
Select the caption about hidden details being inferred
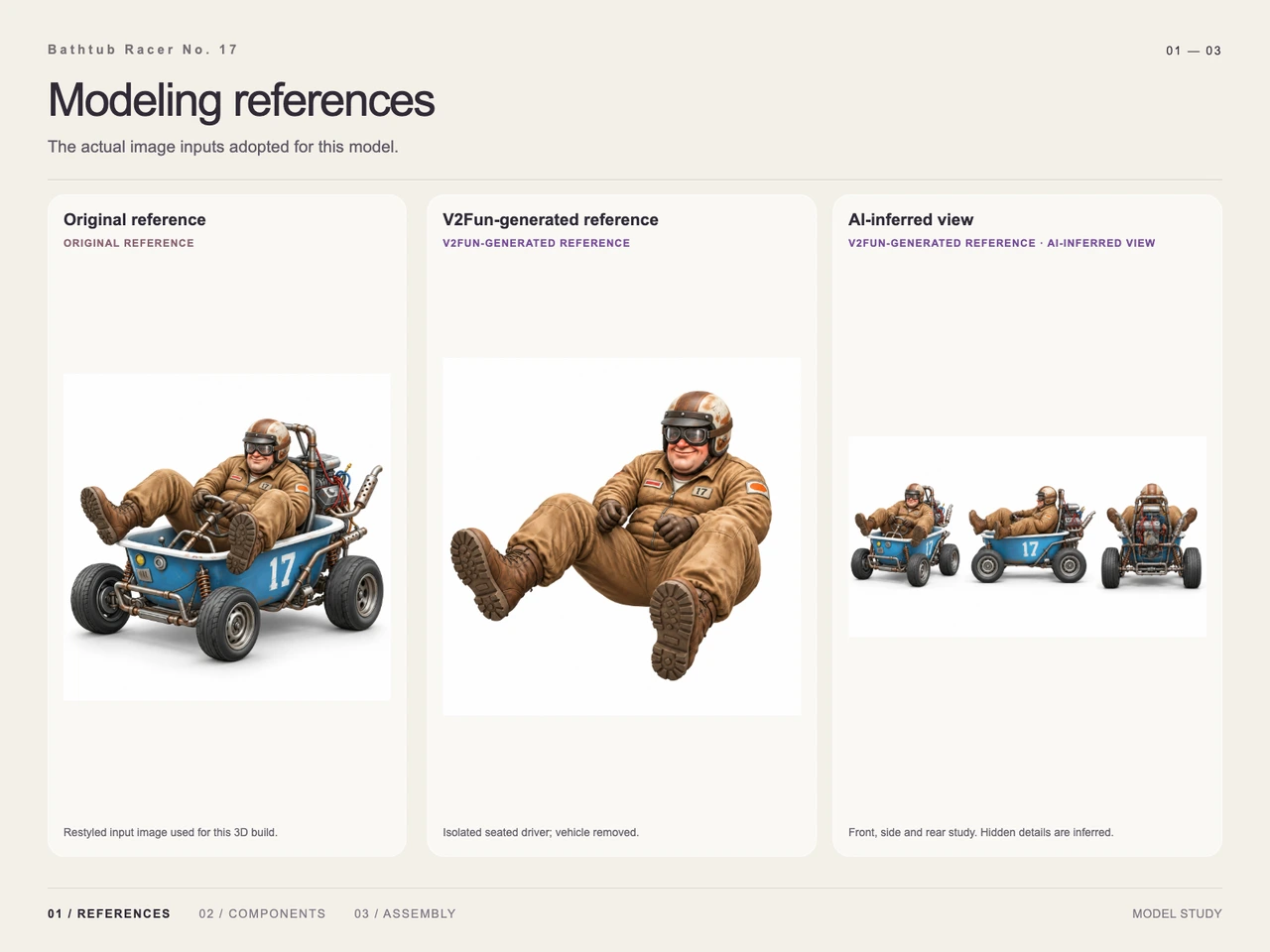981,832
